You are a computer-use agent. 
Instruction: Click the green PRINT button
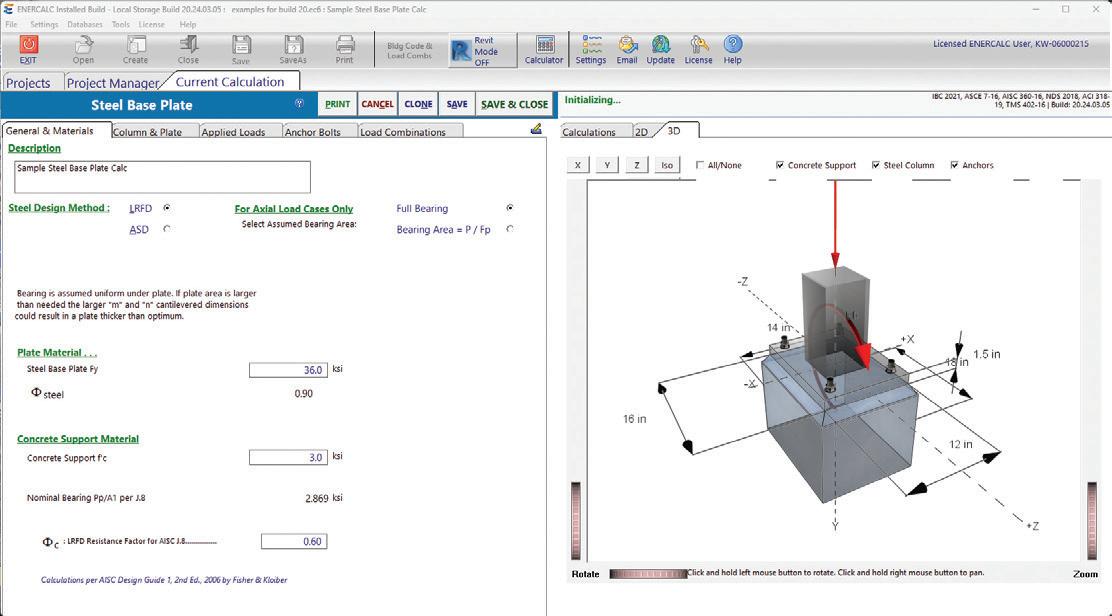coord(338,104)
